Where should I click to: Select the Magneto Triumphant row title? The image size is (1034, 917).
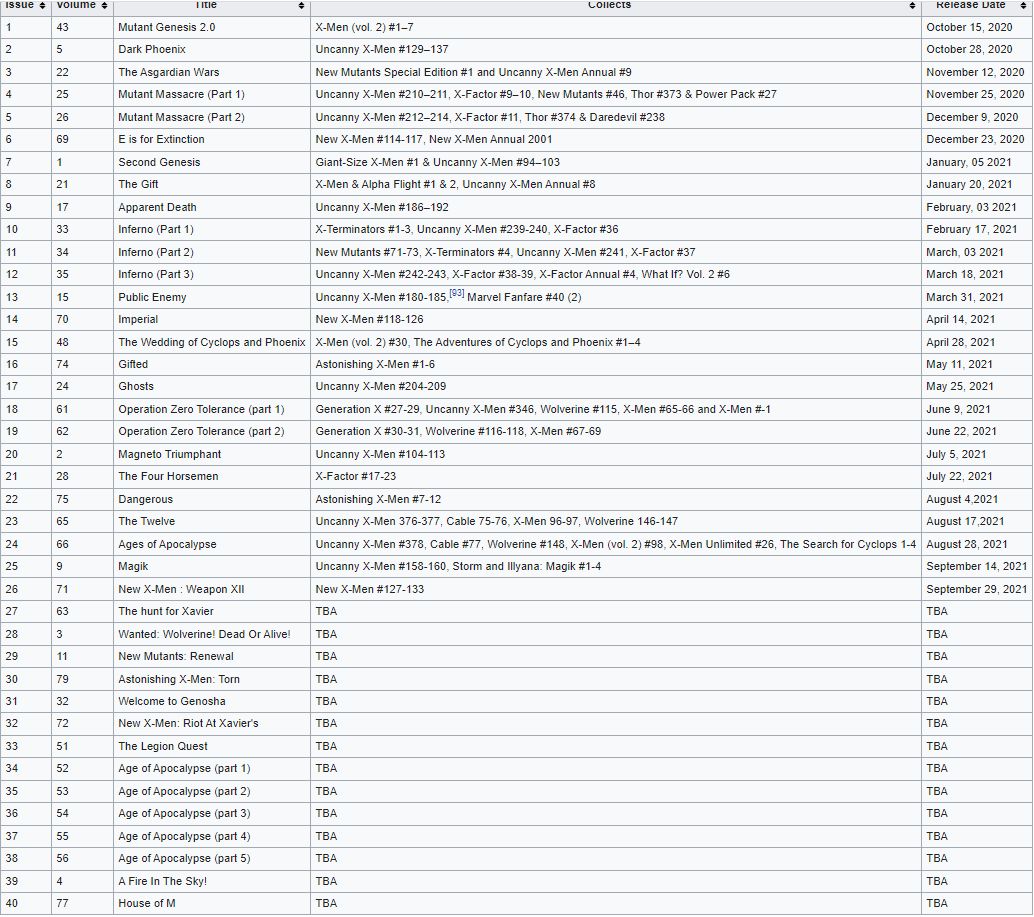tap(169, 454)
